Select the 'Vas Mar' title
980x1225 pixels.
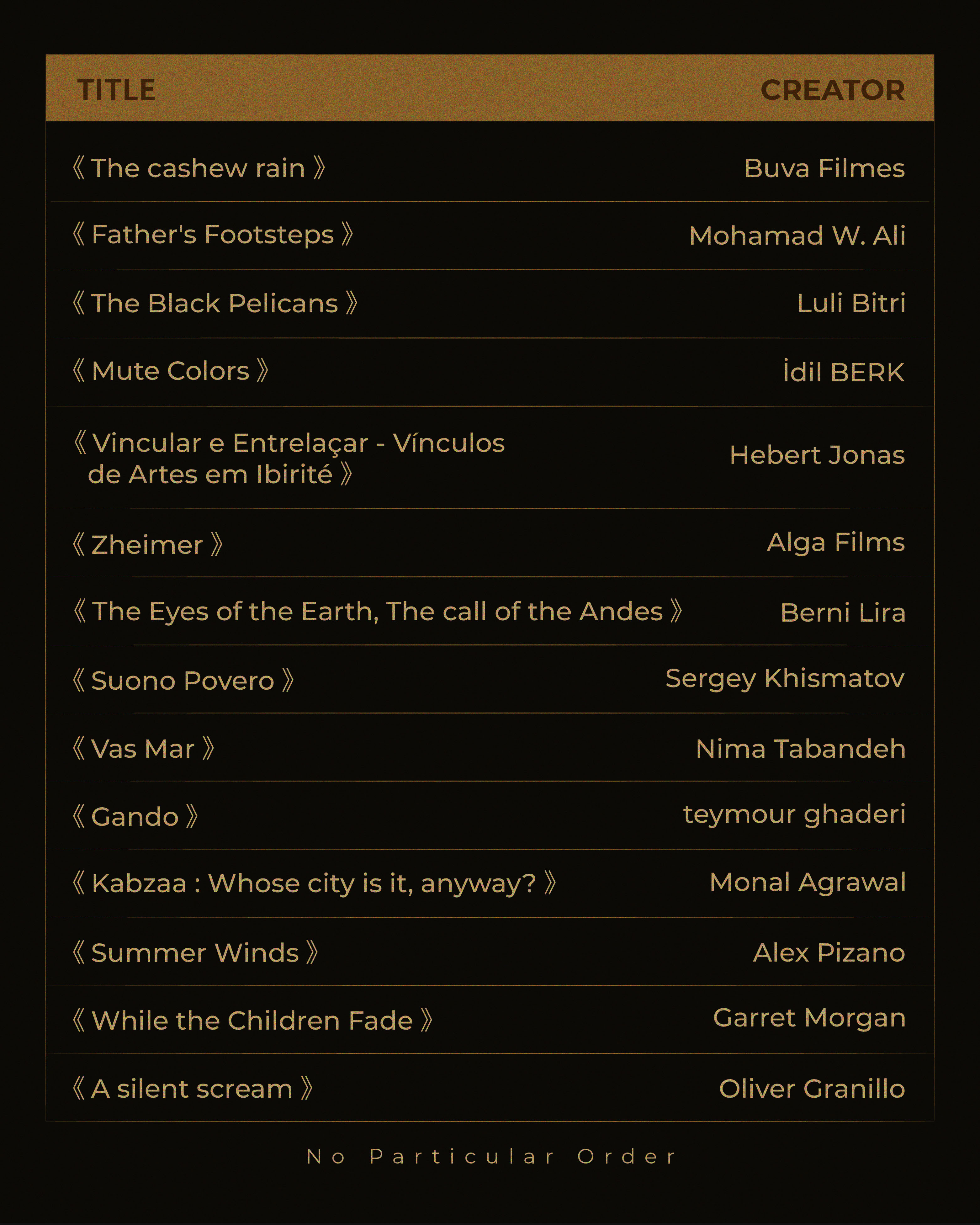(x=144, y=749)
